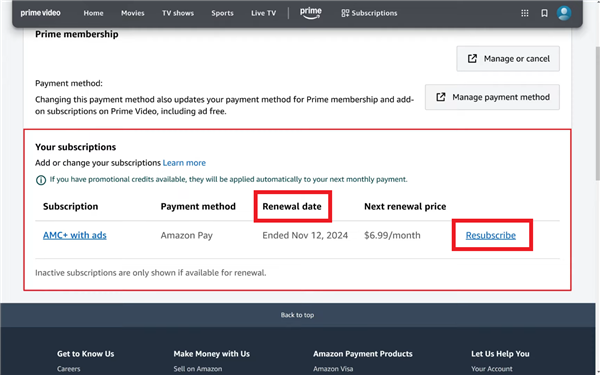Open the Your Account footer link
Viewport: 600px width, 375px height.
(492, 369)
